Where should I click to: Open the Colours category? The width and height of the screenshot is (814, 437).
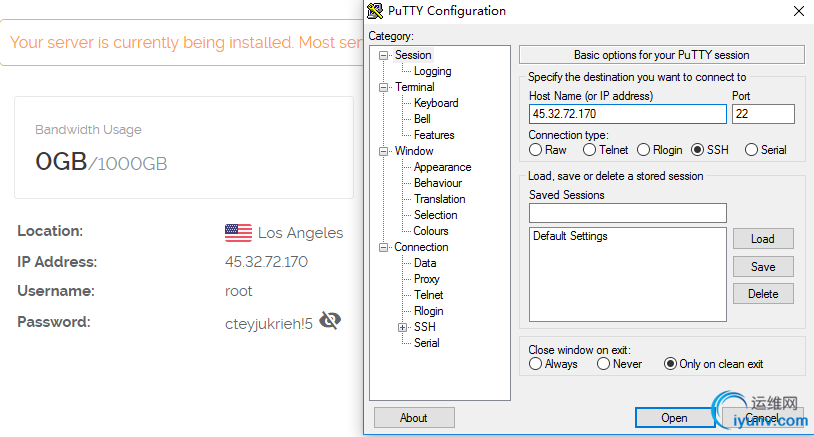(x=431, y=231)
